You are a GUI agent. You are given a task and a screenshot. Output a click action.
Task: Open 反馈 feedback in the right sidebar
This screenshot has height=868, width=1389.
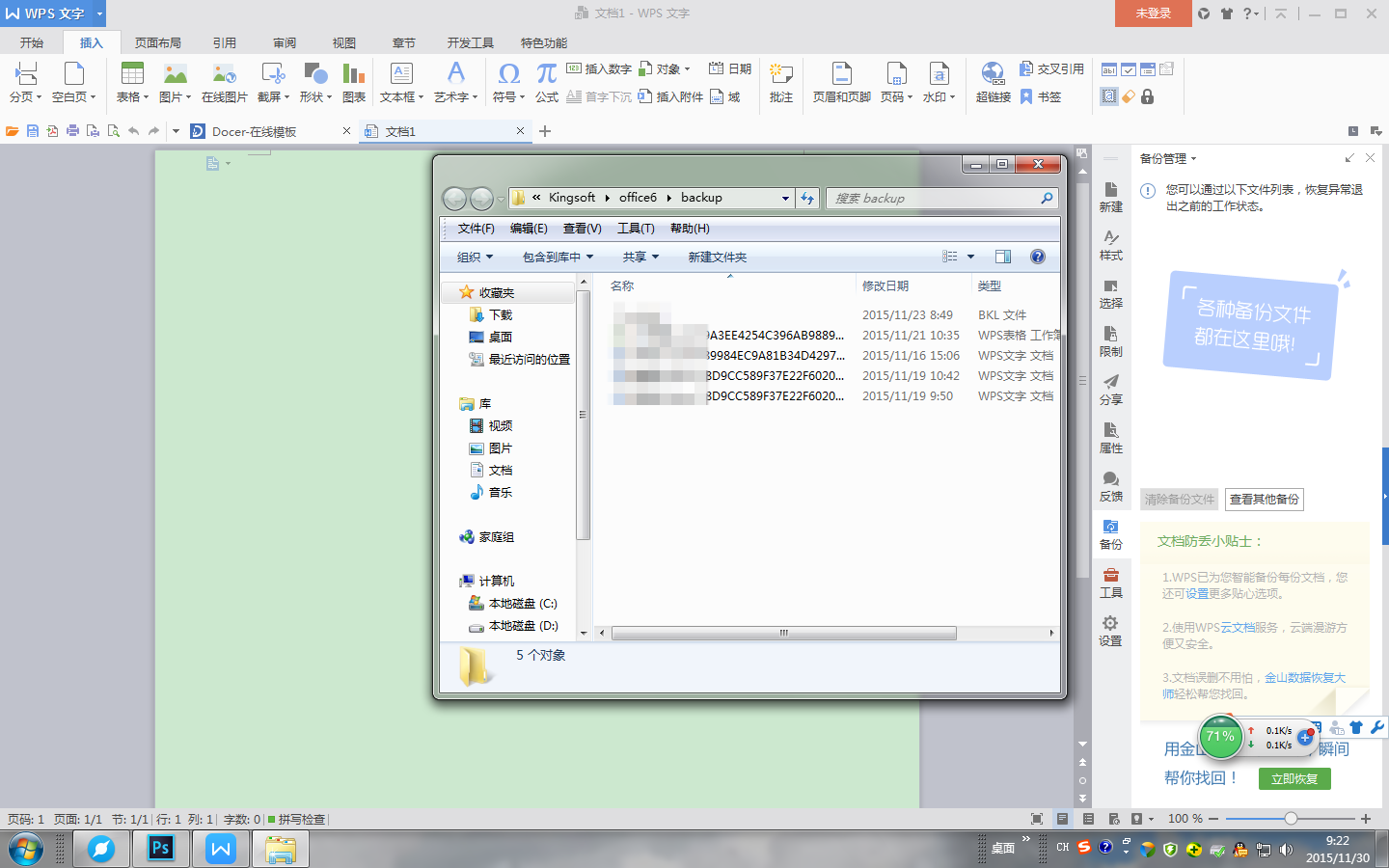1110,486
